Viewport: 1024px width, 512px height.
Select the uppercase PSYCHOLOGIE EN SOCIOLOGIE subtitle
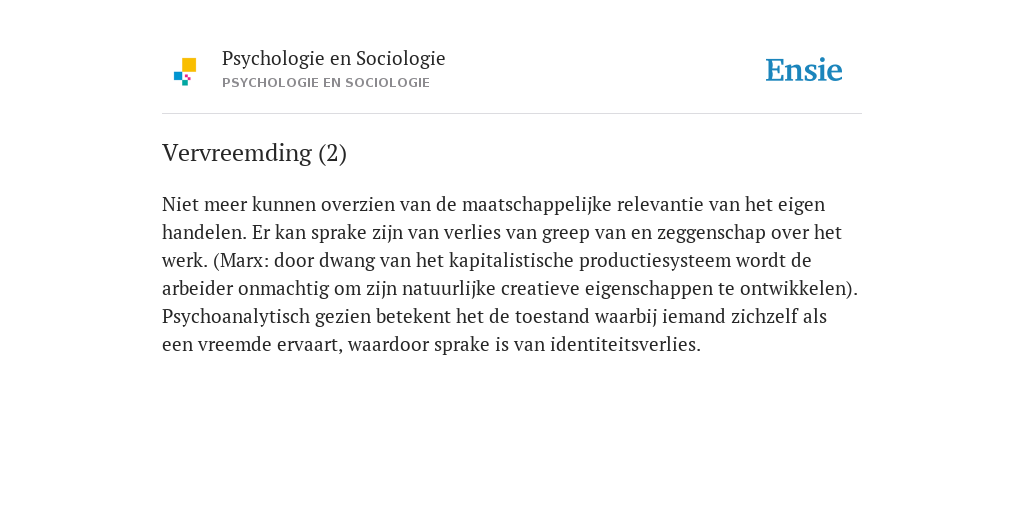click(326, 83)
